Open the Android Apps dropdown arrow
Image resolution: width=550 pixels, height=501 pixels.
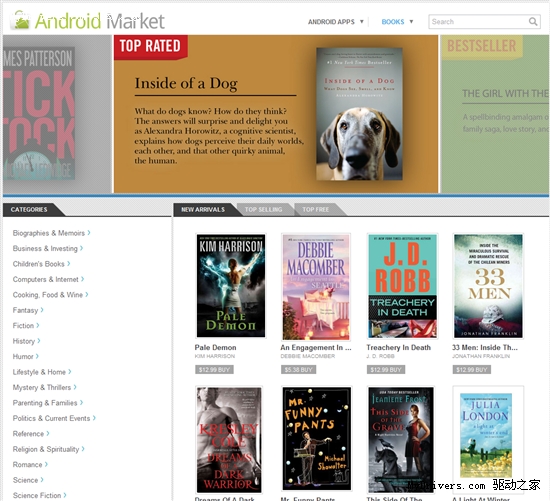pos(362,22)
